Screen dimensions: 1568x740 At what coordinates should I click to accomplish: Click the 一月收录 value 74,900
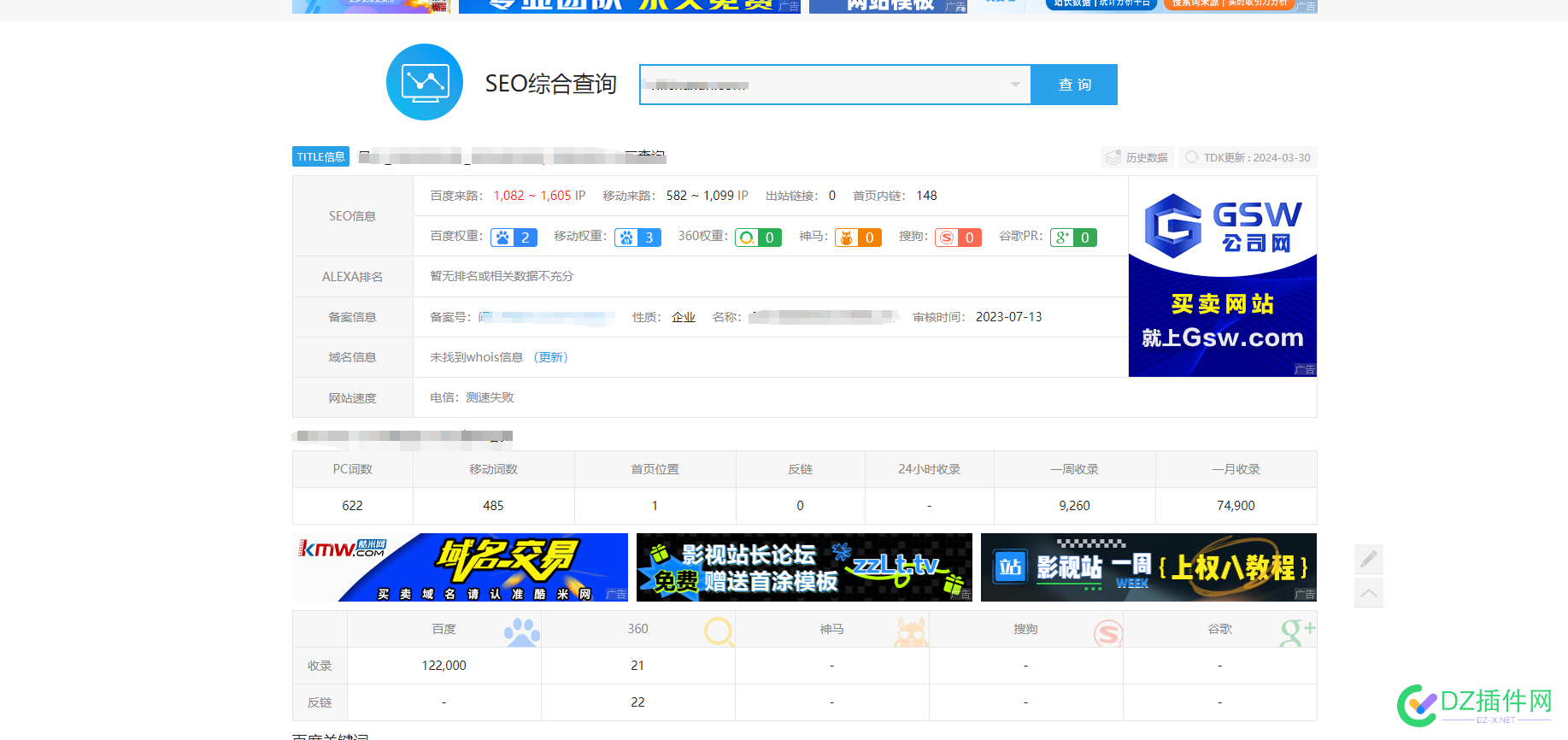pos(1236,506)
